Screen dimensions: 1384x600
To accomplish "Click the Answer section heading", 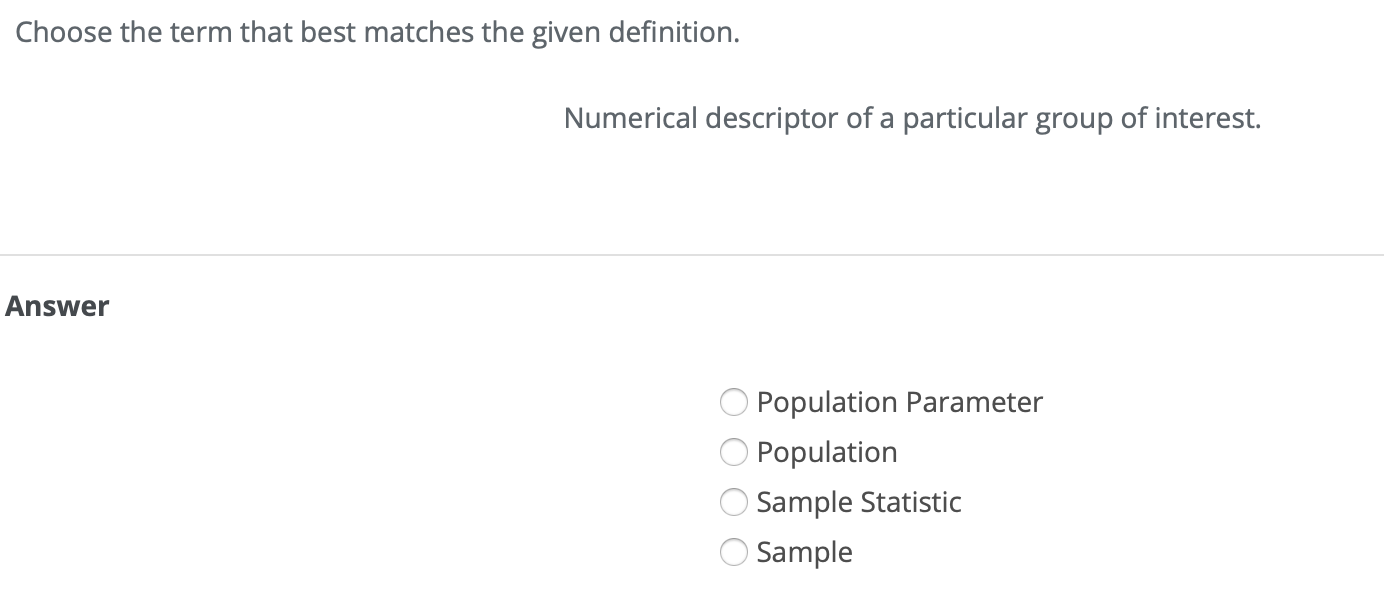I will [57, 305].
